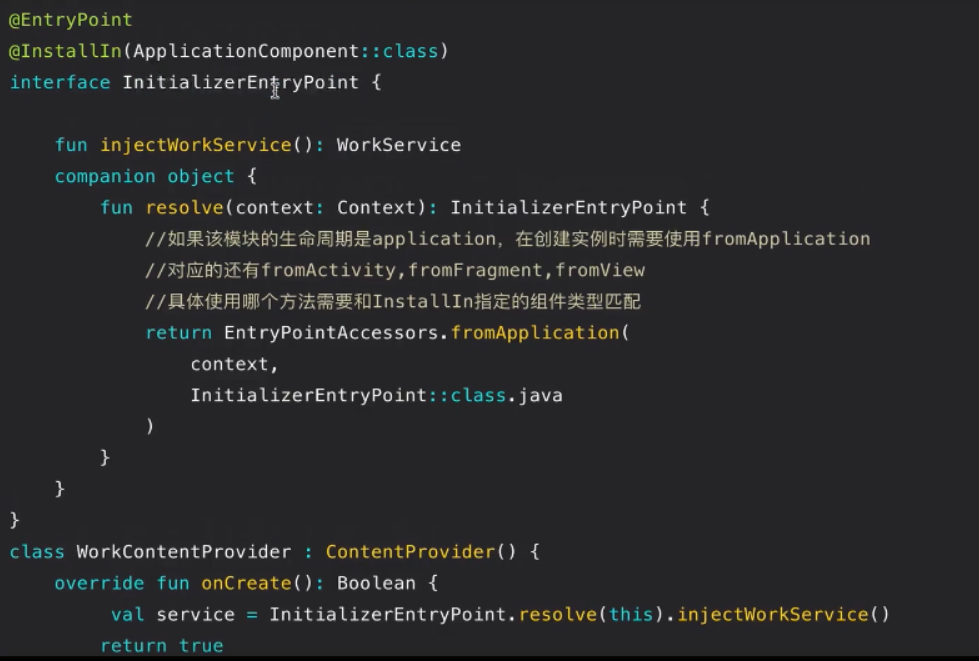Click the injectWorkService function declaration name

pos(196,145)
